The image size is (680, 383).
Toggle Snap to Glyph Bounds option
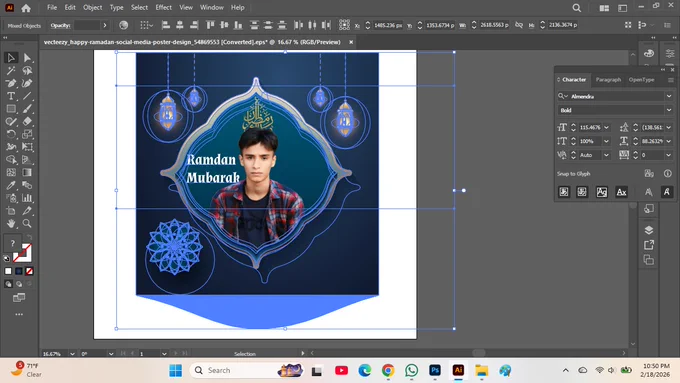(x=602, y=192)
